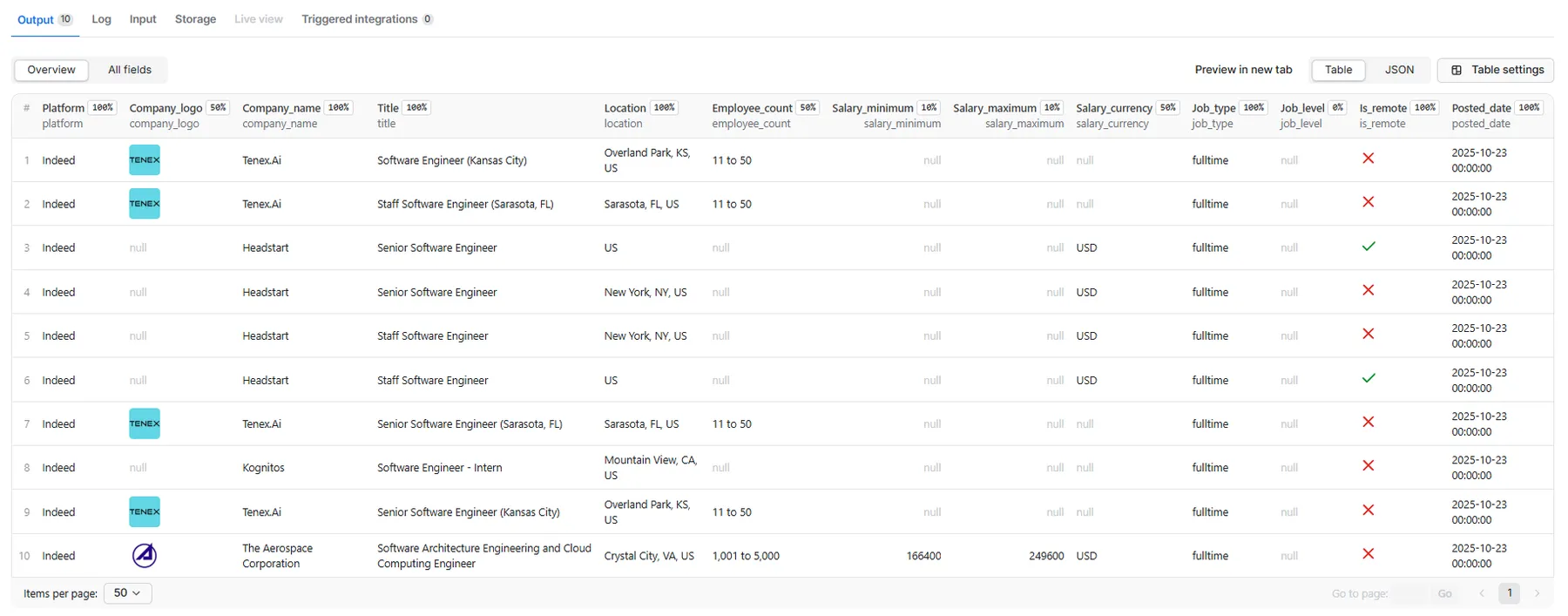The width and height of the screenshot is (1568, 616).
Task: Click the red X in row 5
Action: pos(1369,334)
